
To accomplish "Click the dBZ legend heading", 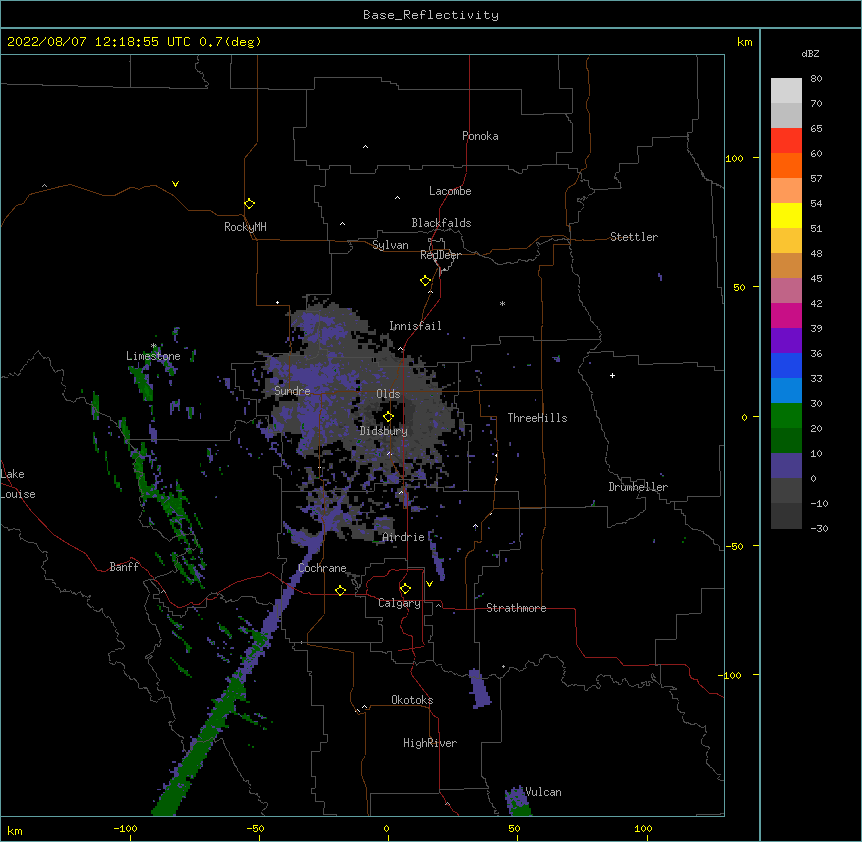I will pos(810,54).
